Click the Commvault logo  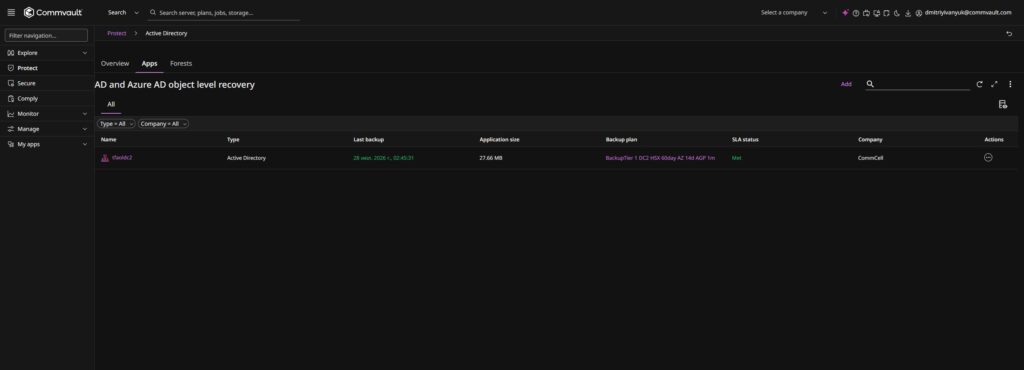pos(53,12)
